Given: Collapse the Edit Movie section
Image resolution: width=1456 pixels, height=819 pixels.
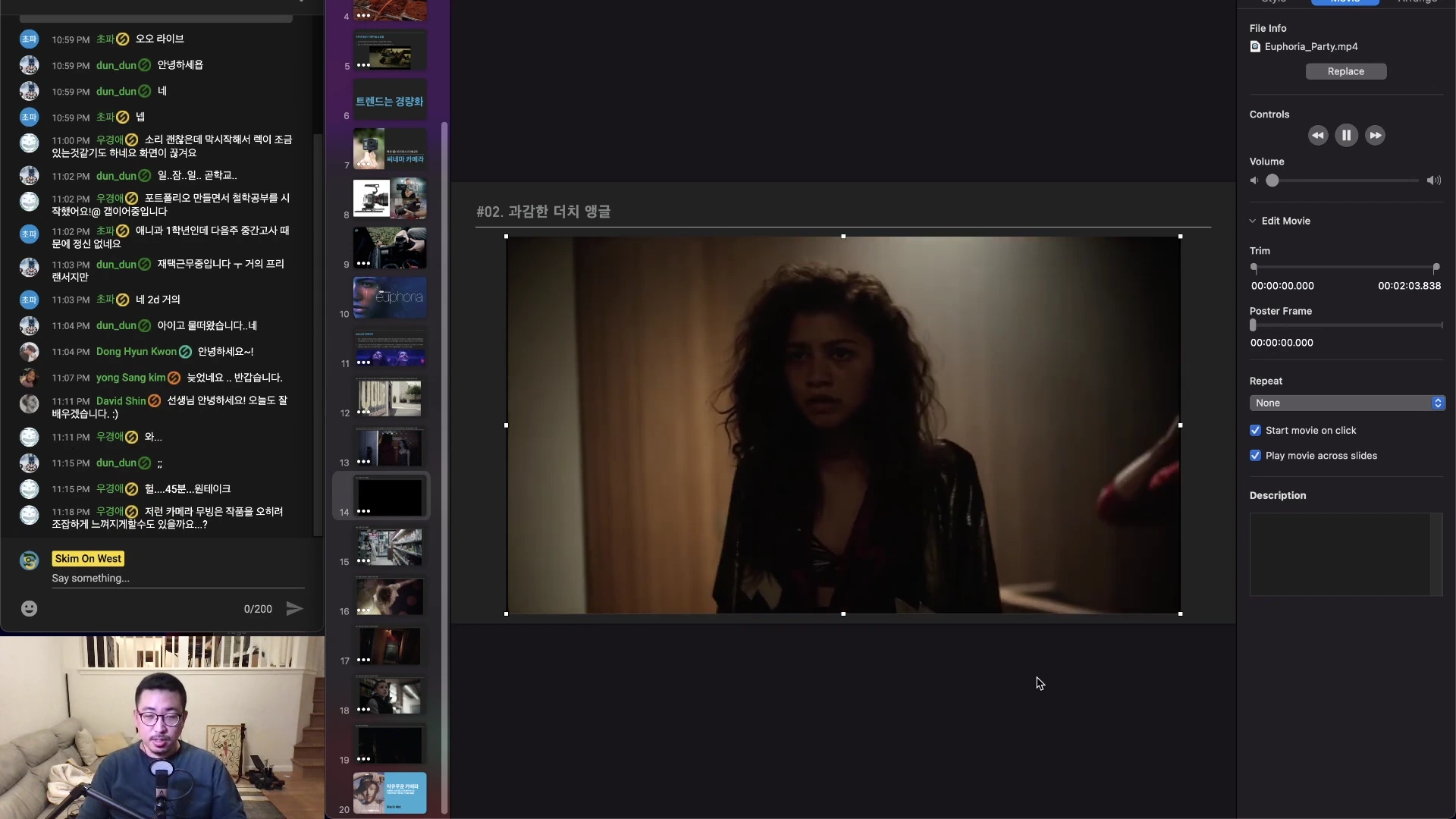Looking at the screenshot, I should coord(1252,221).
